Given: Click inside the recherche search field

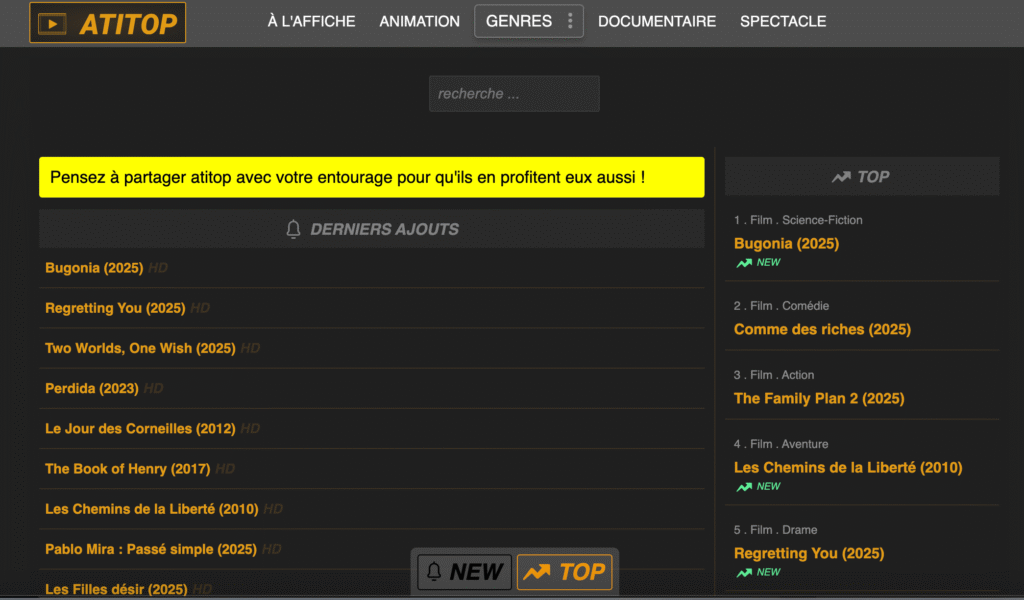Looking at the screenshot, I should (513, 93).
